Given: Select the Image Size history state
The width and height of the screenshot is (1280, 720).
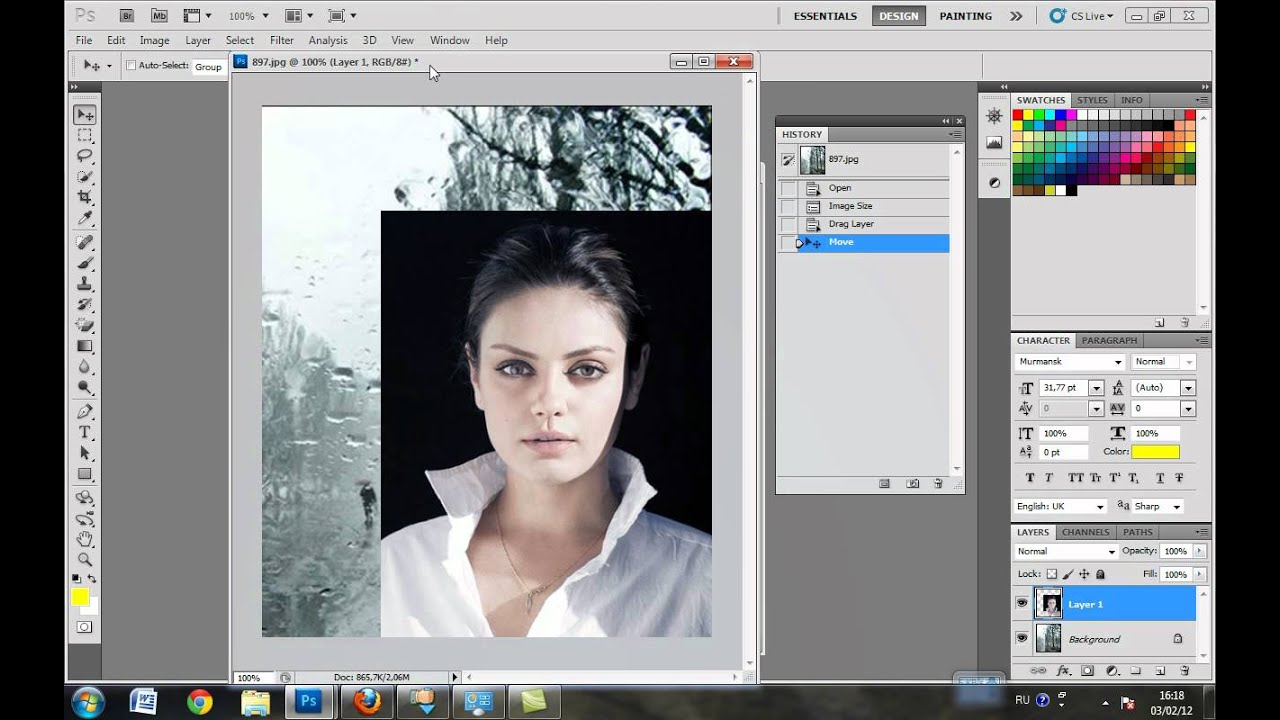Looking at the screenshot, I should pos(864,206).
